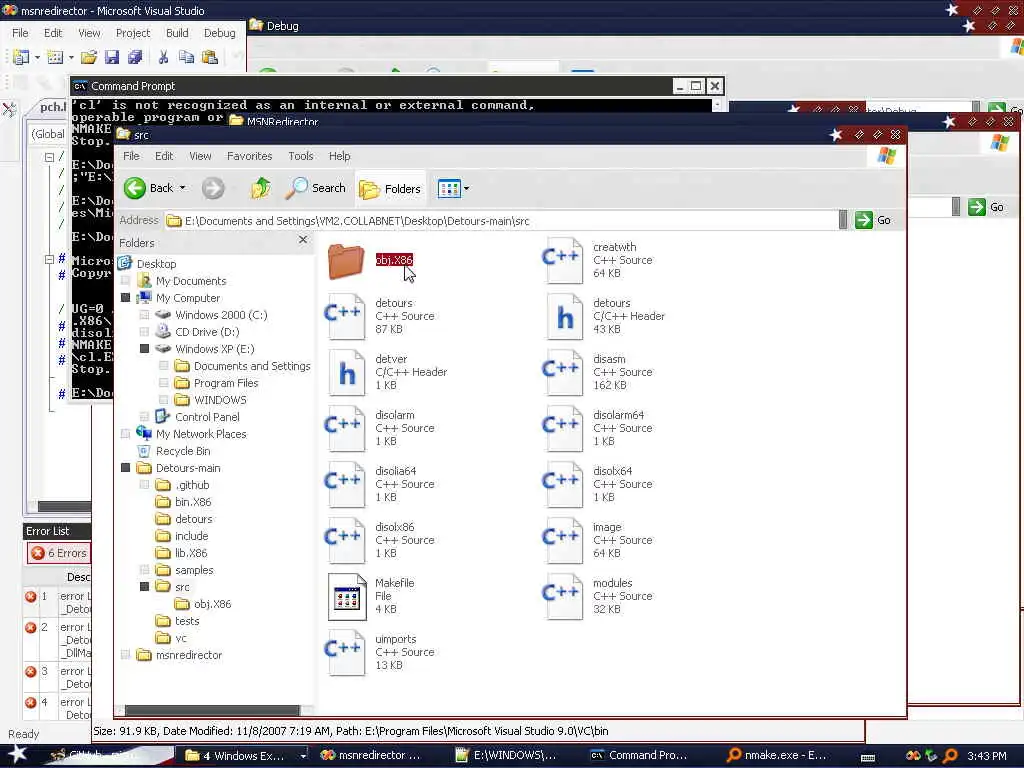Image resolution: width=1024 pixels, height=768 pixels.
Task: Collapse Detours-main tree node
Action: pyautogui.click(x=125, y=468)
